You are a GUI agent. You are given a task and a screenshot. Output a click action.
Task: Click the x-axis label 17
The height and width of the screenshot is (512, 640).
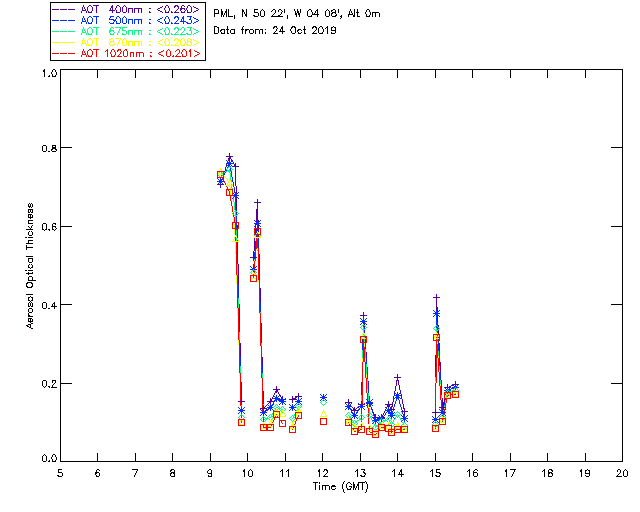coord(510,473)
